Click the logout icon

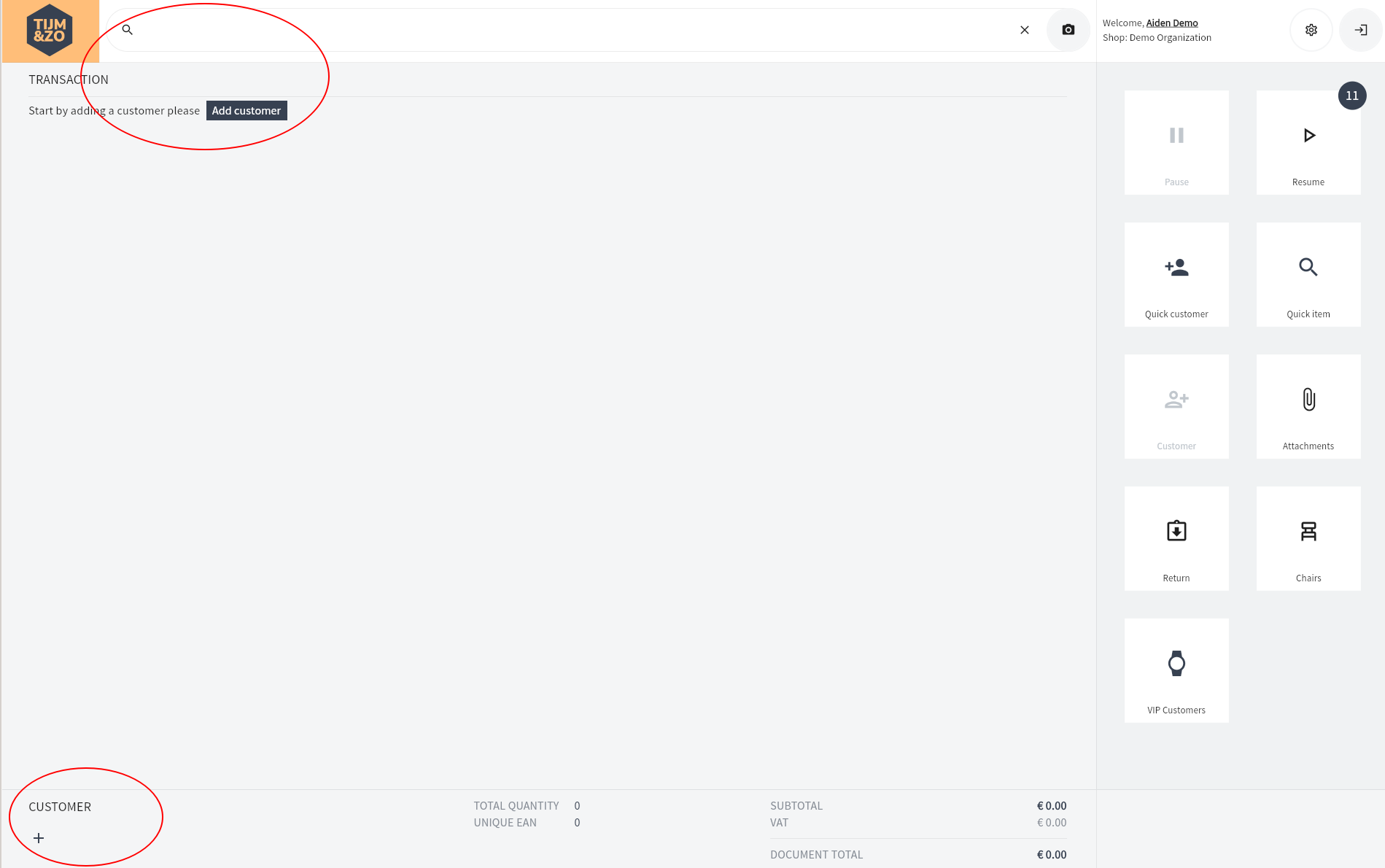(1361, 30)
